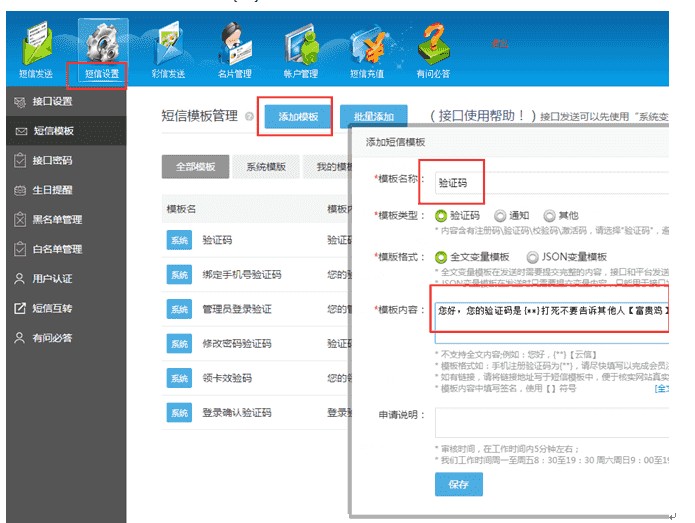Click the 白名单管理 sidebar icon
This screenshot has height=523, width=695.
pos(20,249)
